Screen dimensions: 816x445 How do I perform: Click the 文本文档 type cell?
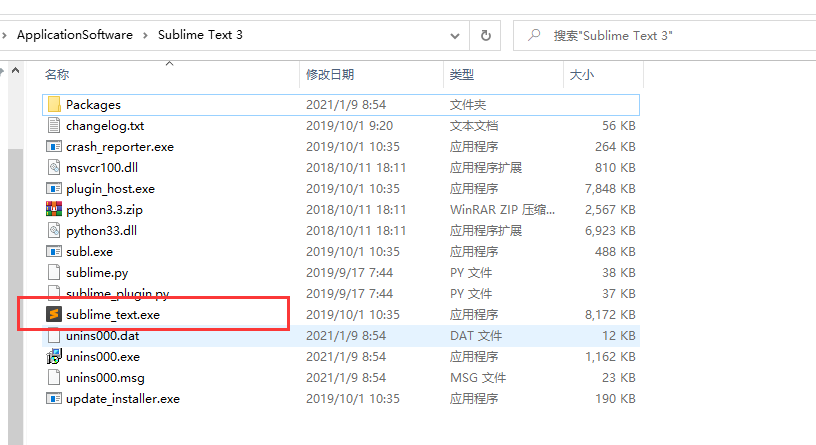point(474,126)
